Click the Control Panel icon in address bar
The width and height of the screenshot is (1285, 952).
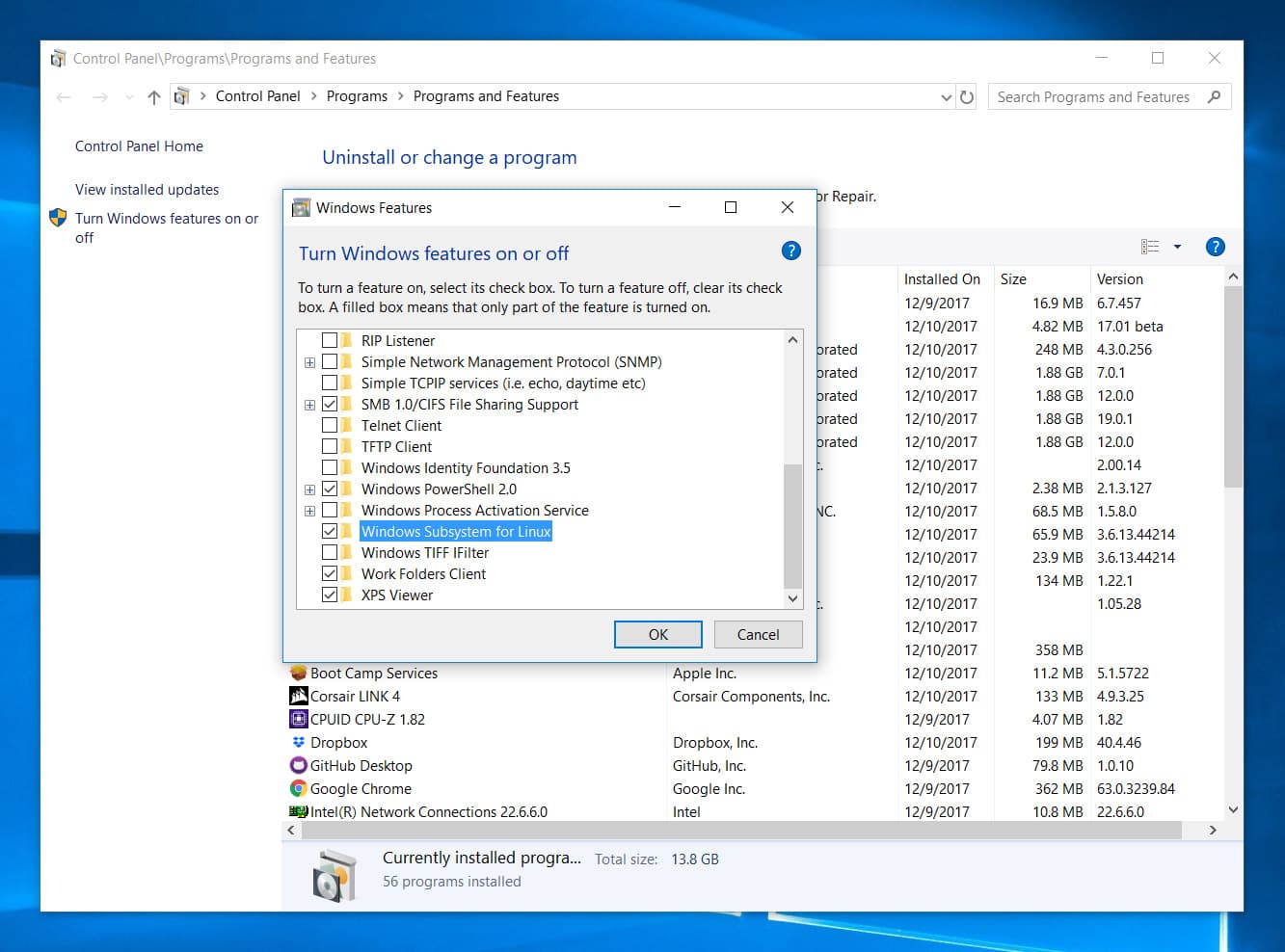click(x=181, y=96)
